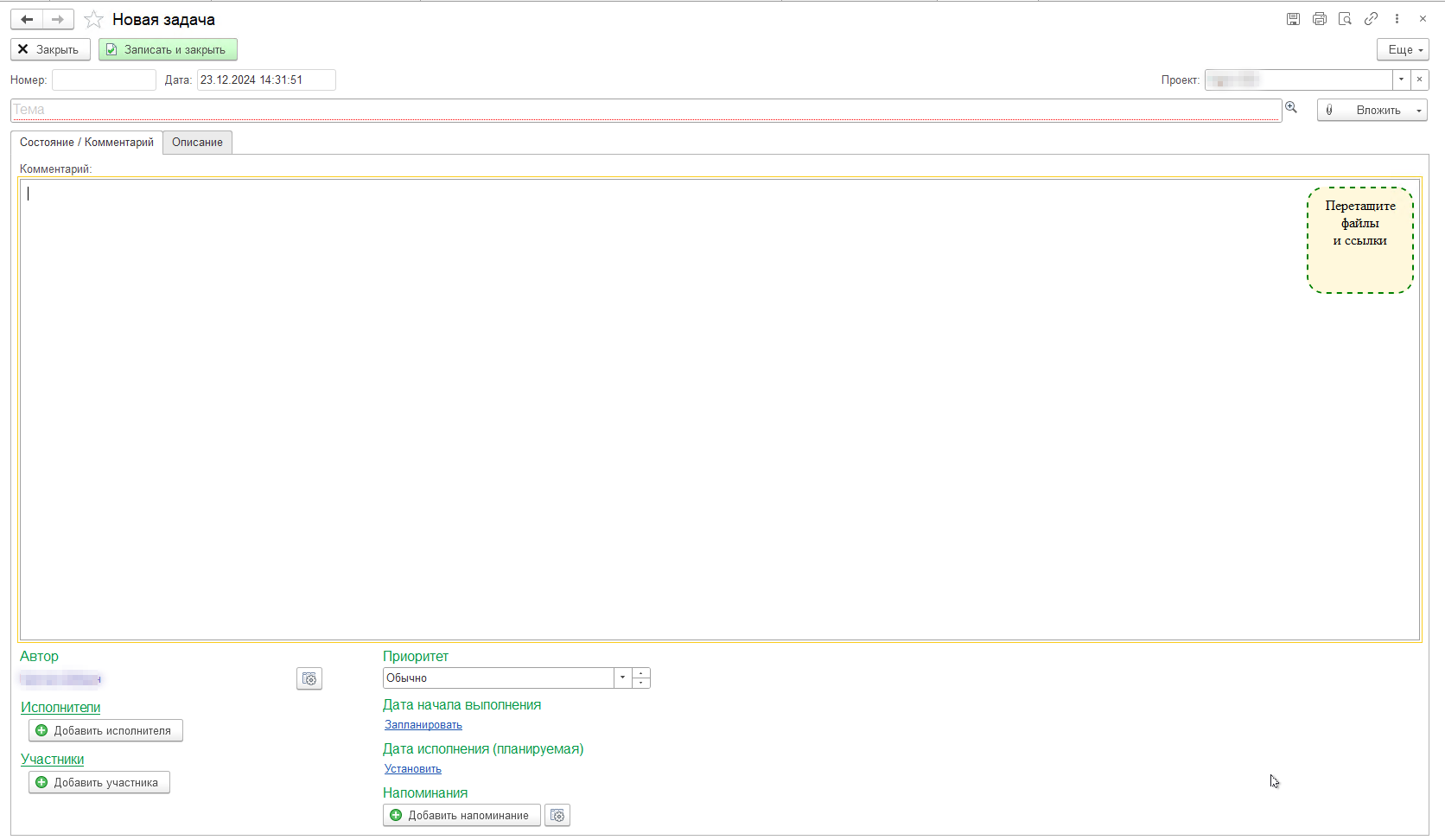The width and height of the screenshot is (1445, 840).
Task: Close the Новая задача form window
Action: 1423,18
